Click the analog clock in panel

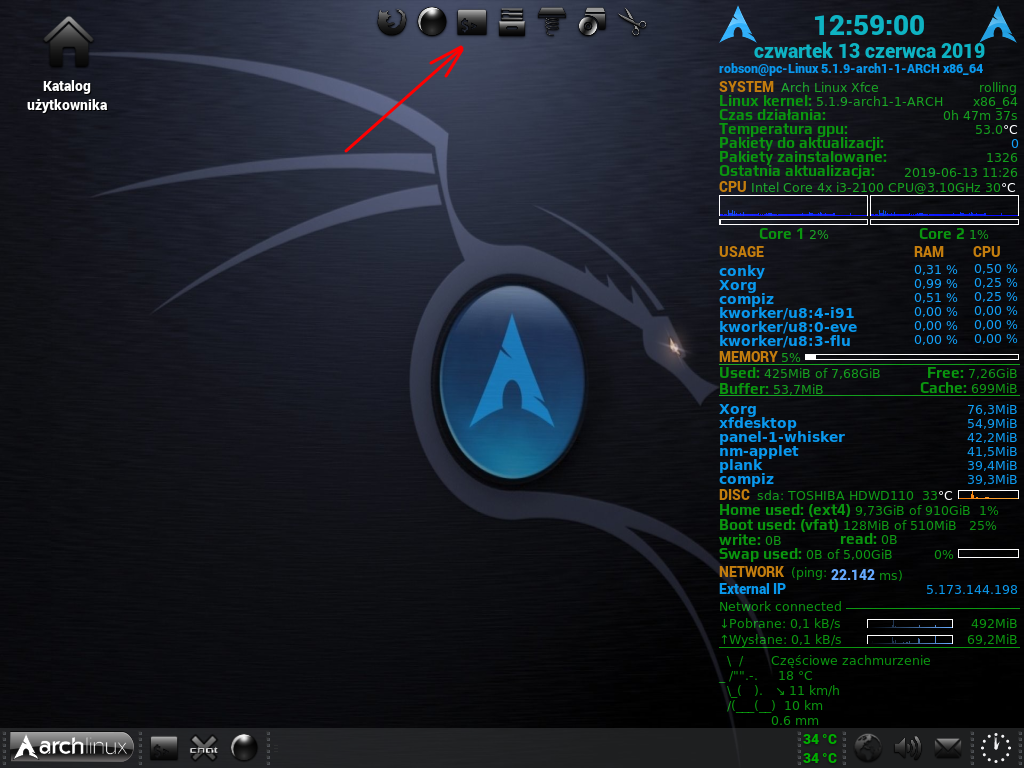pos(997,748)
